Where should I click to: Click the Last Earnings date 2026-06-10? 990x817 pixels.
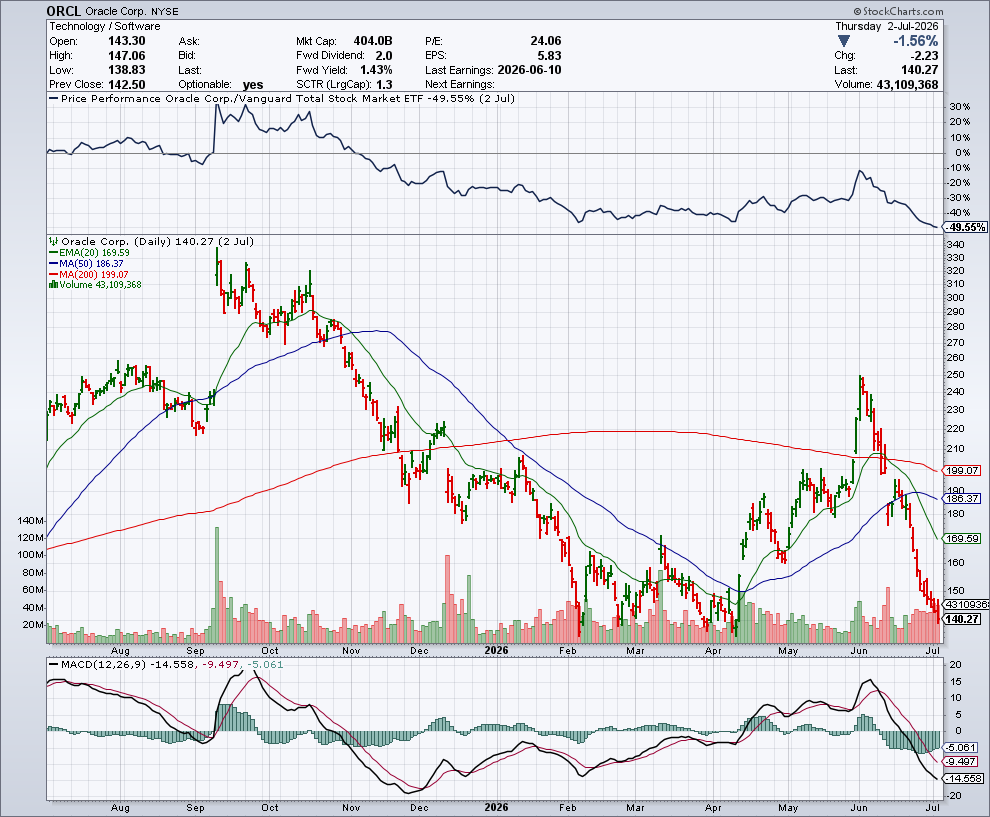coord(529,70)
